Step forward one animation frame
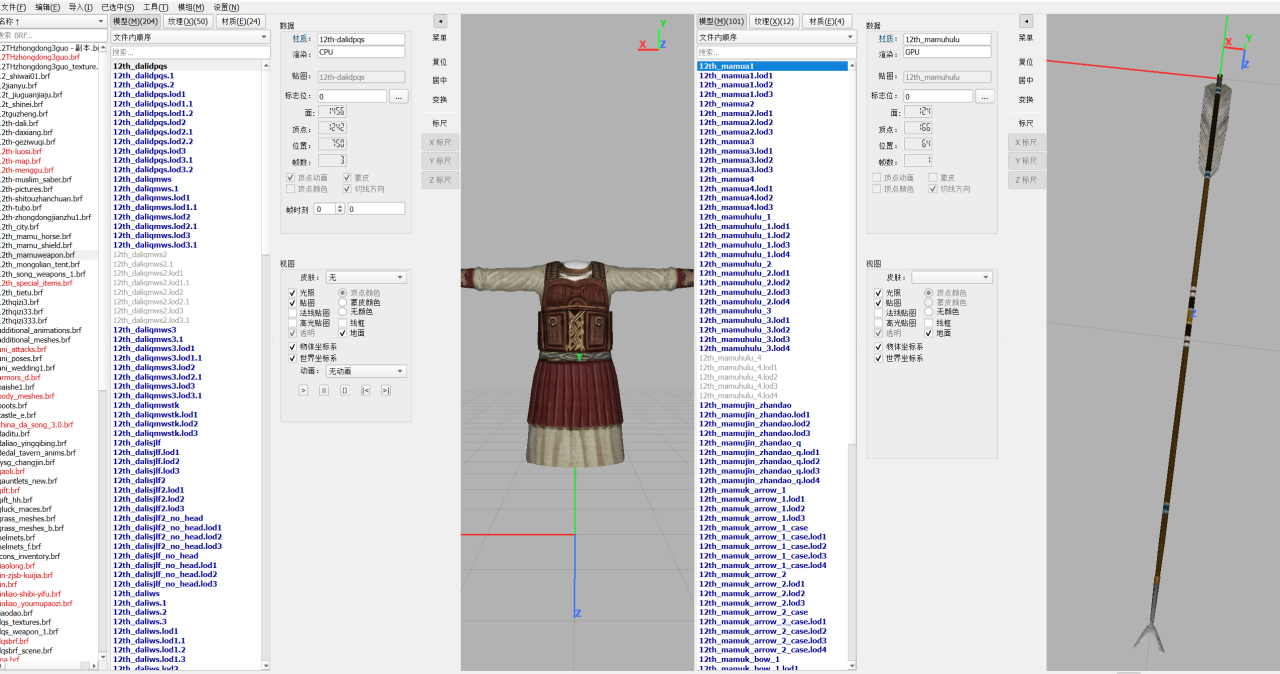 point(385,390)
